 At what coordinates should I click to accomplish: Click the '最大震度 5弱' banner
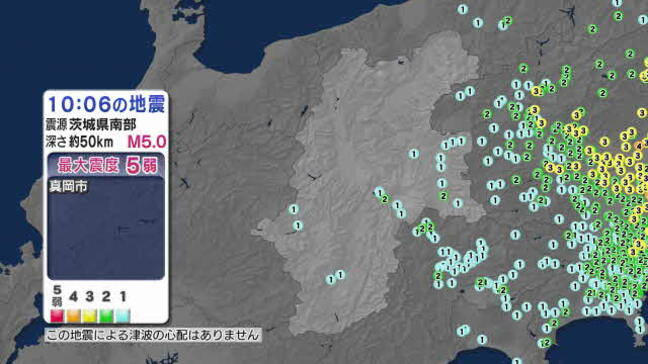click(x=106, y=165)
